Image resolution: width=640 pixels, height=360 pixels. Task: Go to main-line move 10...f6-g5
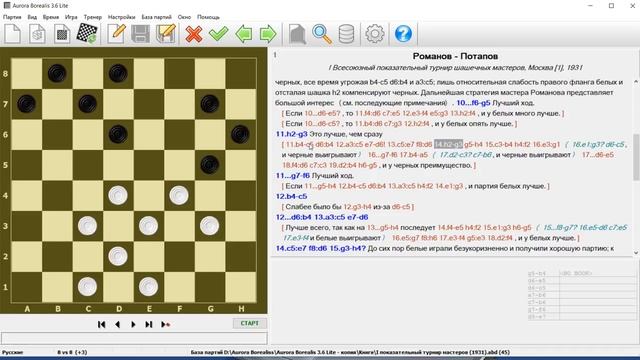tap(473, 103)
